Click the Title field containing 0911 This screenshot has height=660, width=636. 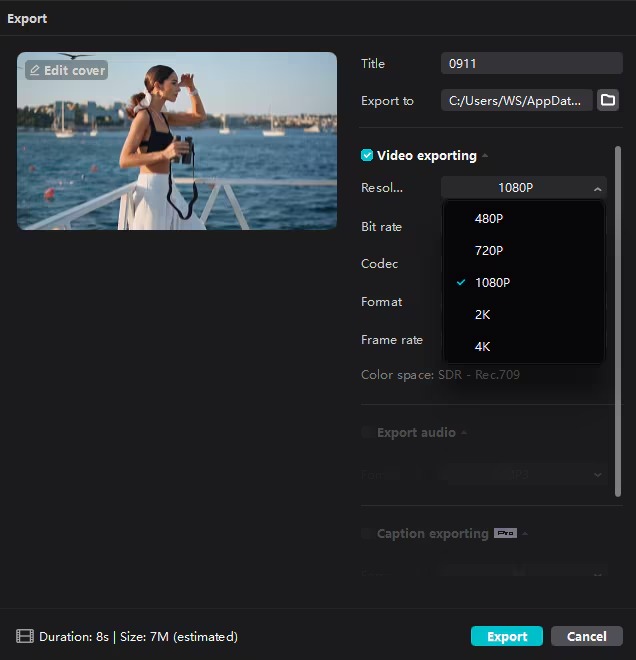click(532, 63)
